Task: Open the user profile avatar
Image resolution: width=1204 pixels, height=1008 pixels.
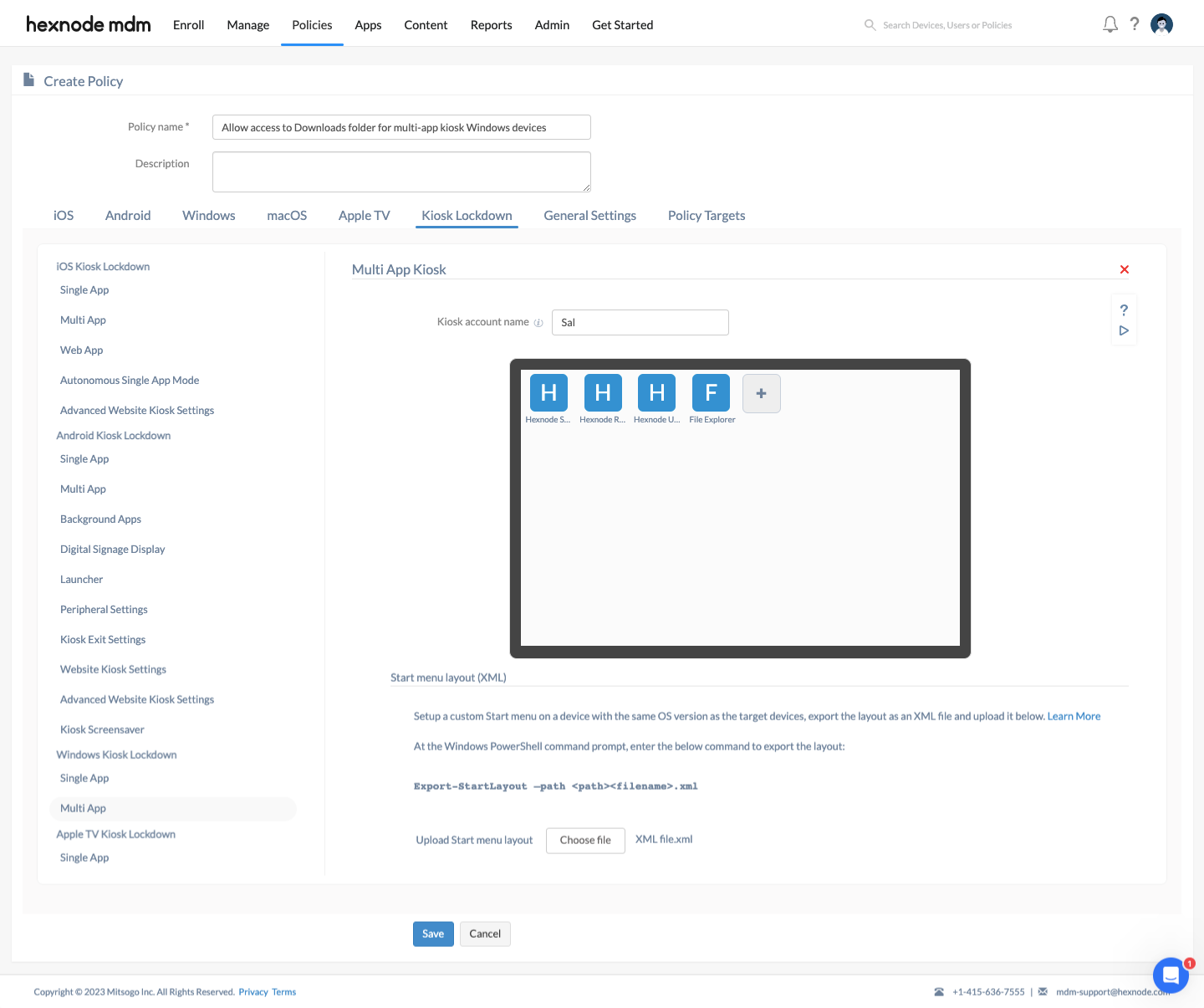Action: pyautogui.click(x=1161, y=24)
